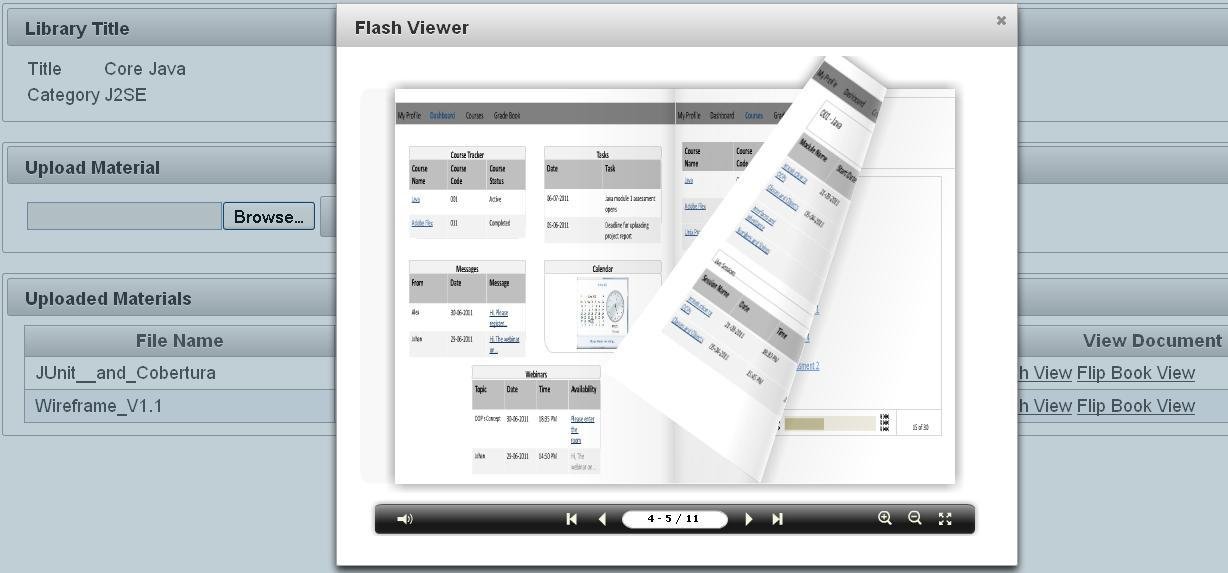Screen dimensions: 1228x573
Task: Click the Category J2SE text
Action: [87, 95]
